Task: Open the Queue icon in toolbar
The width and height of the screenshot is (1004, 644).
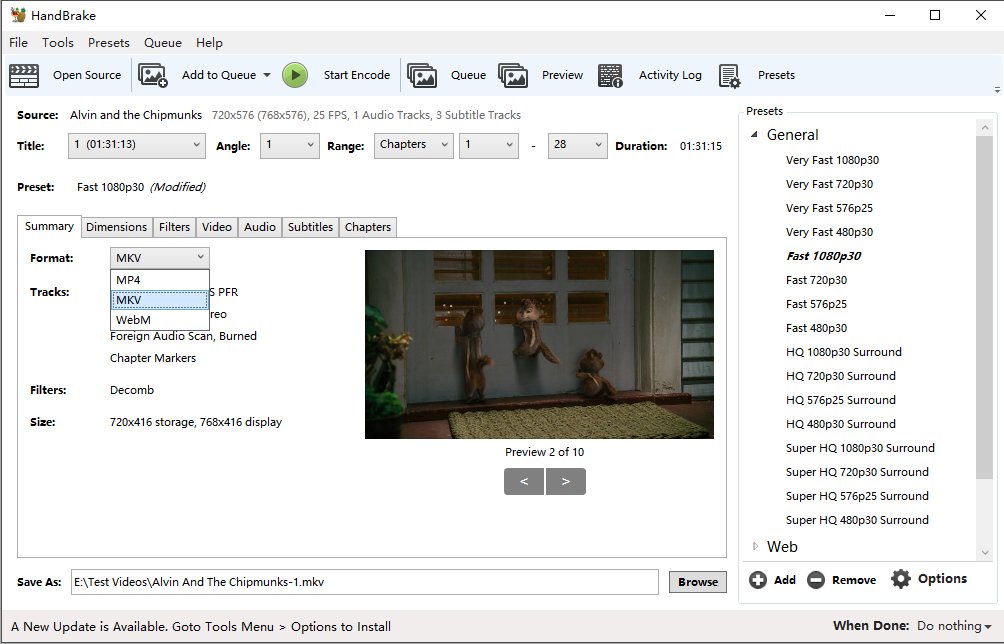Action: pos(422,75)
